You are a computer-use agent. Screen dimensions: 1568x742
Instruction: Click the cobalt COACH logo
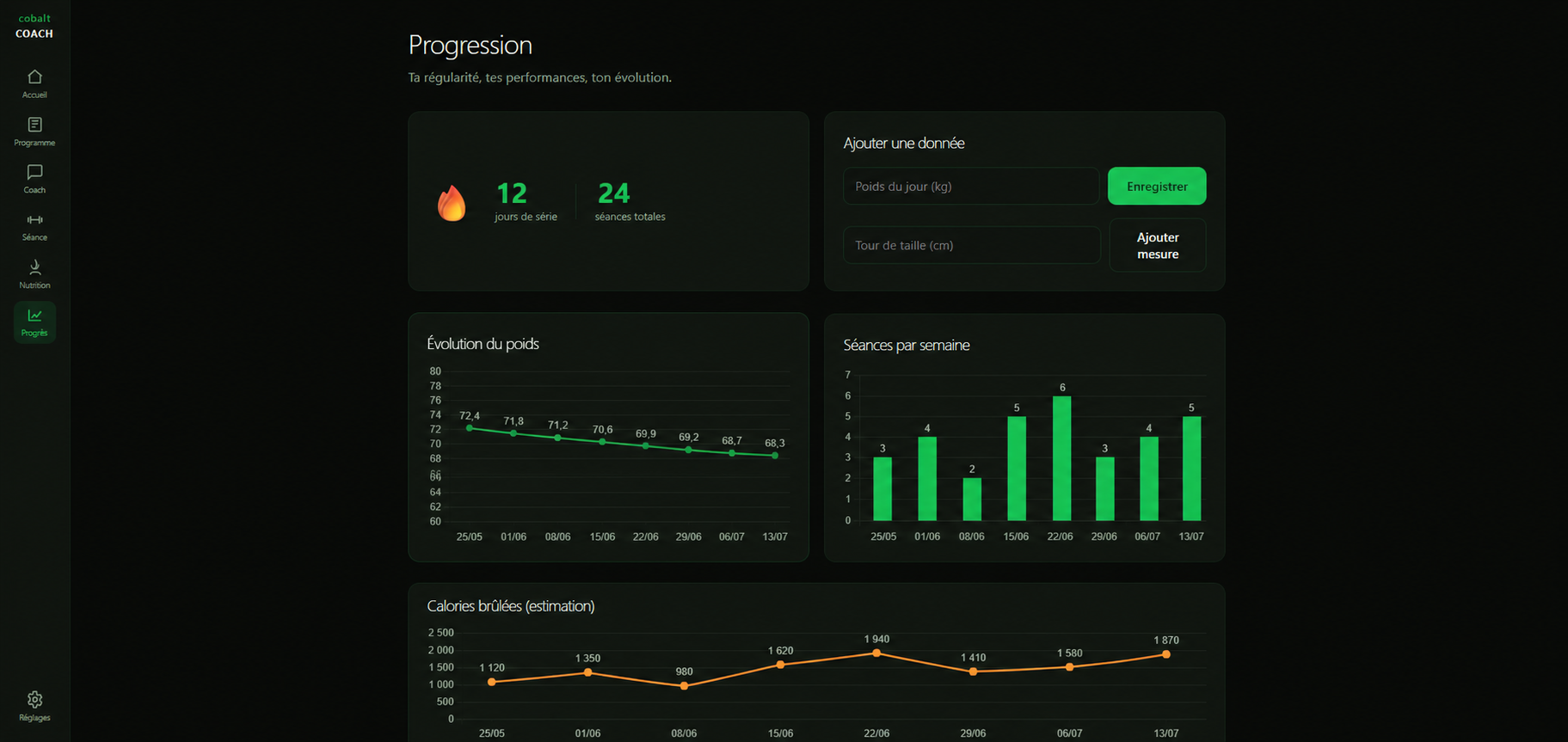click(34, 26)
